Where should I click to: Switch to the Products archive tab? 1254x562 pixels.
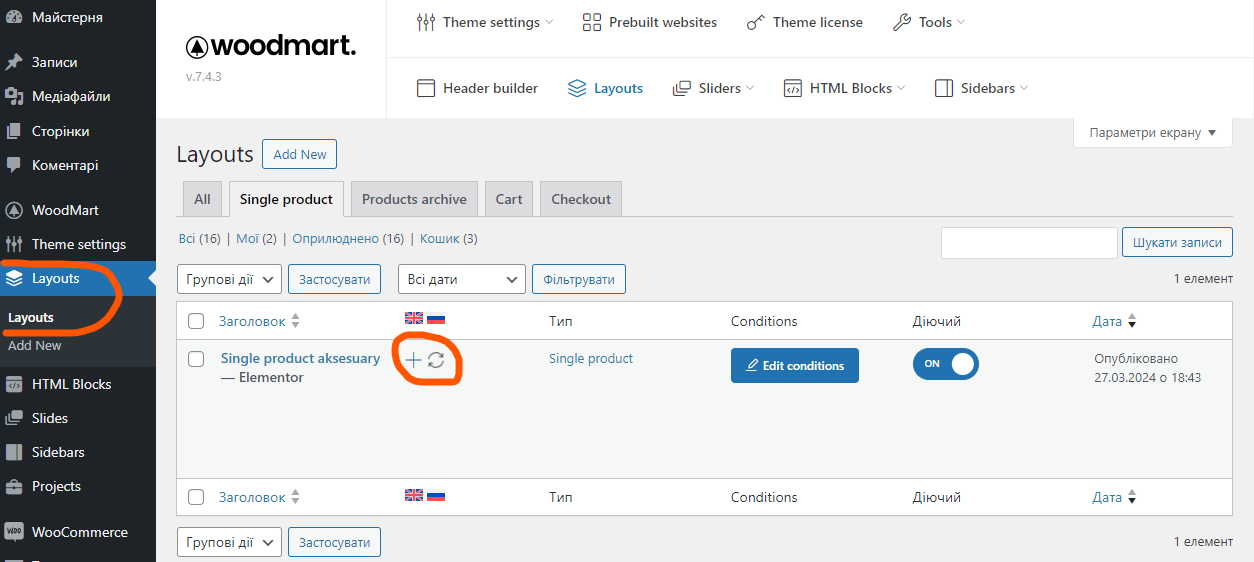point(414,199)
